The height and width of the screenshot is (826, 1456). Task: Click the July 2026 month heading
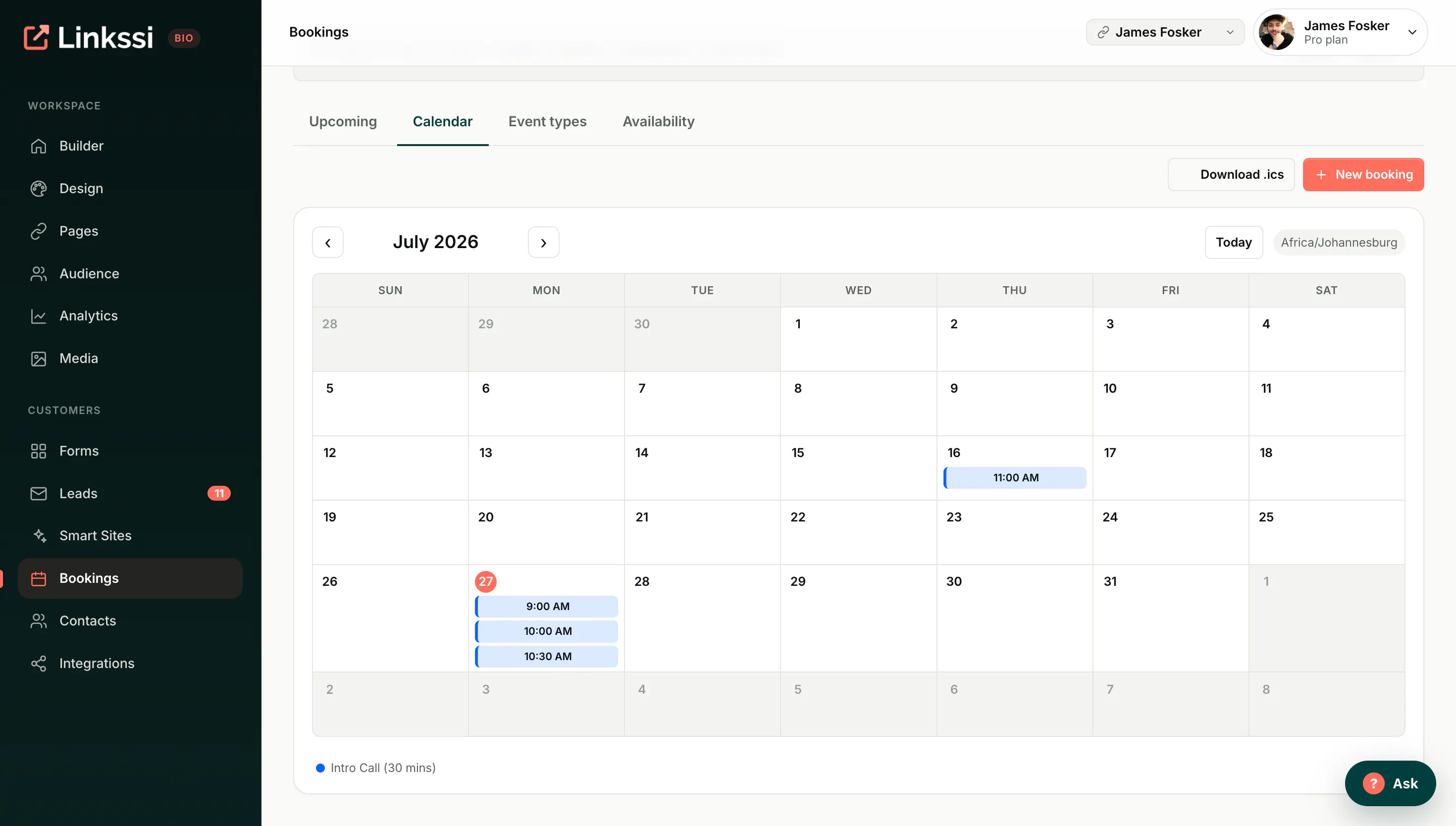point(436,242)
